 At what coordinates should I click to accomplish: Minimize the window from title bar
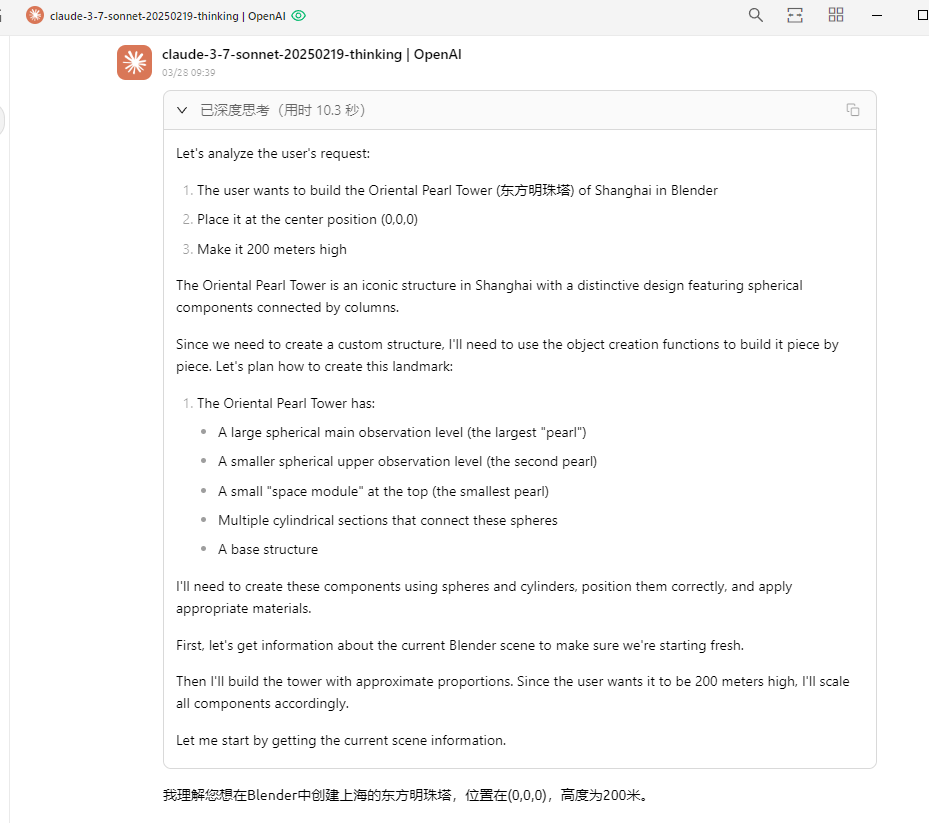[877, 15]
